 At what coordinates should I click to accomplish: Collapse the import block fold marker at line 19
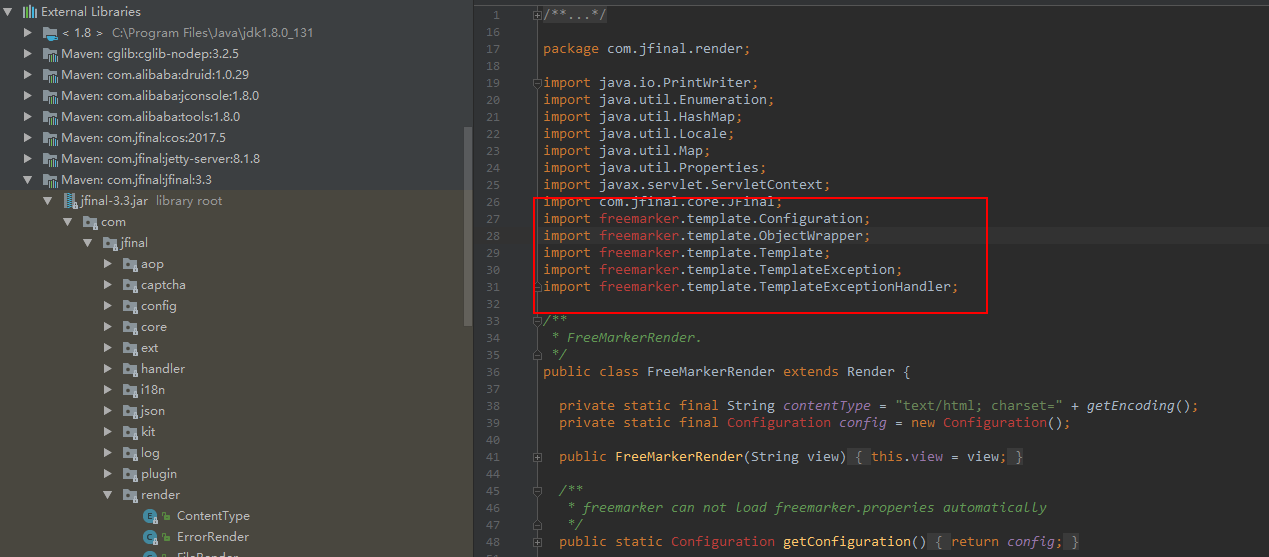tap(538, 83)
